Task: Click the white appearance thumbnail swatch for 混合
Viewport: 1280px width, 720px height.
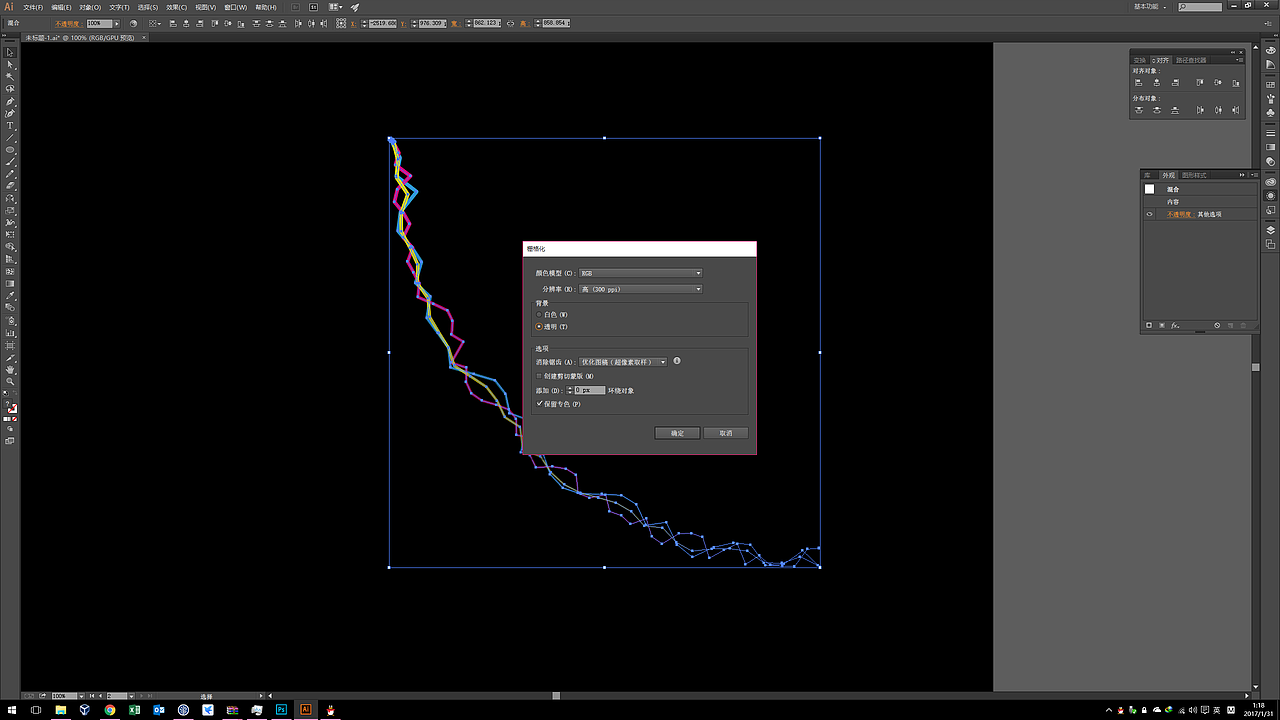Action: point(1149,189)
